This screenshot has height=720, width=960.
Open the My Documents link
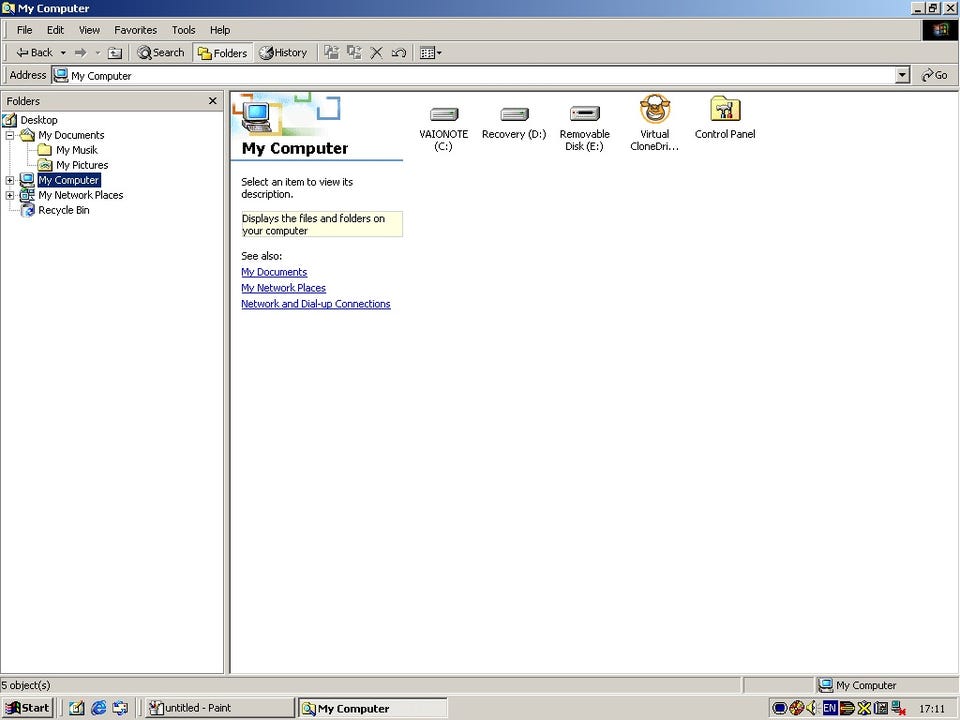(274, 272)
